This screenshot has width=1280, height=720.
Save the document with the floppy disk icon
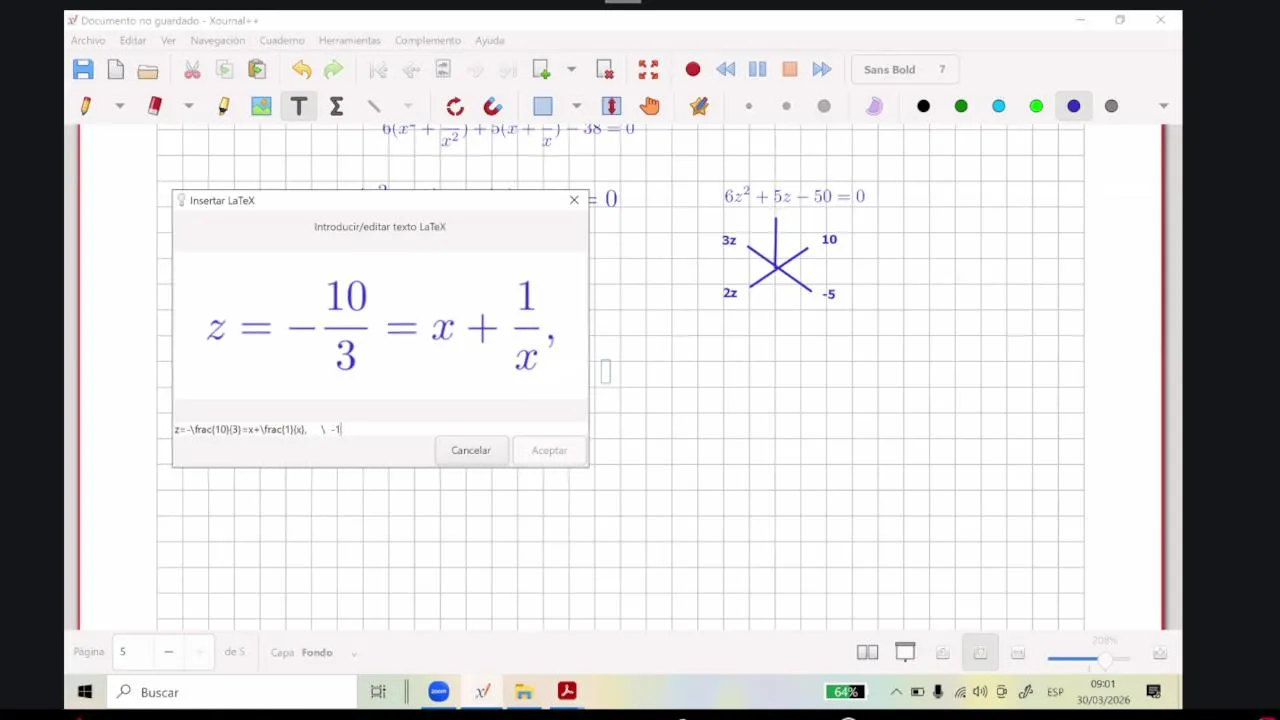click(83, 69)
